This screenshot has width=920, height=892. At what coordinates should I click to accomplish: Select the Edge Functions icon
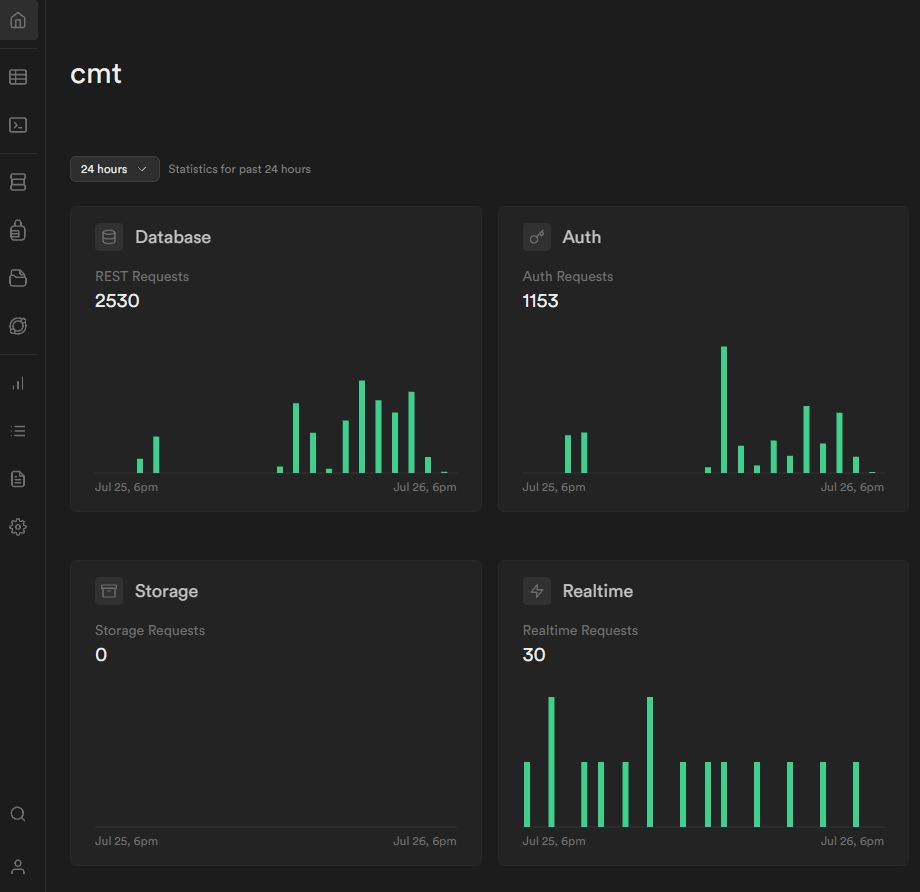point(18,326)
